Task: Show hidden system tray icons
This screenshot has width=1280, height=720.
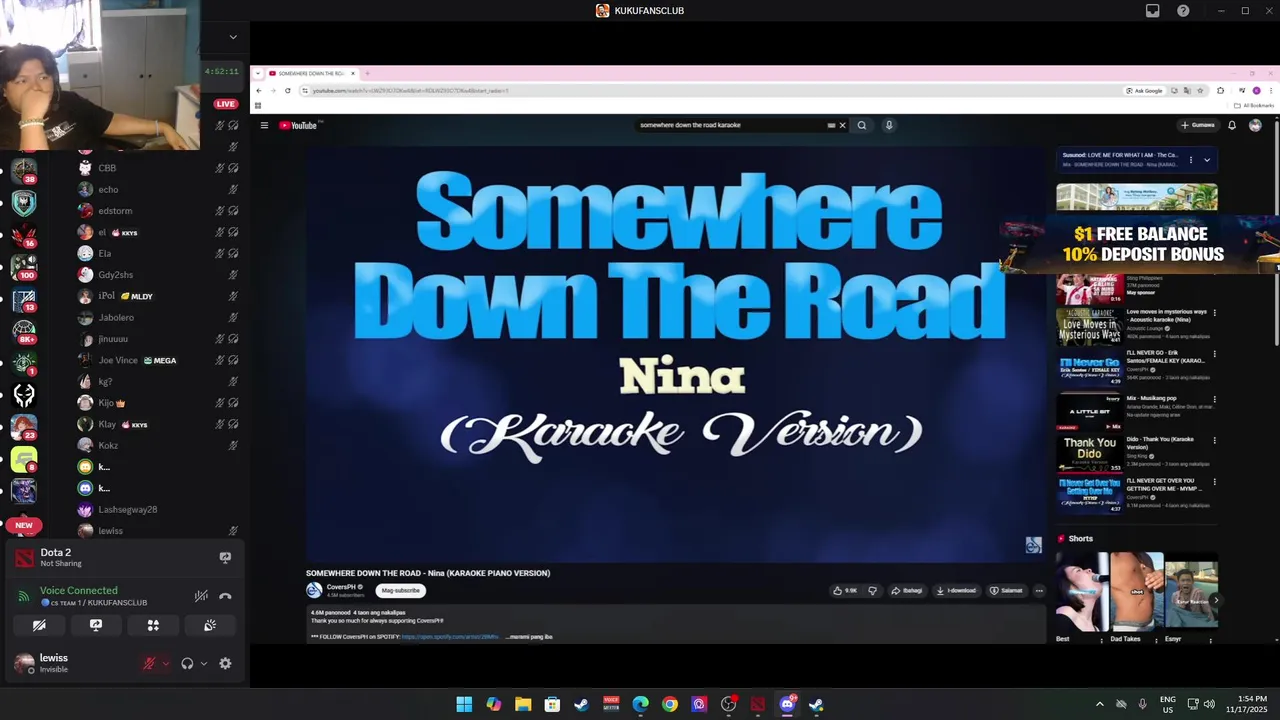Action: click(x=1099, y=704)
